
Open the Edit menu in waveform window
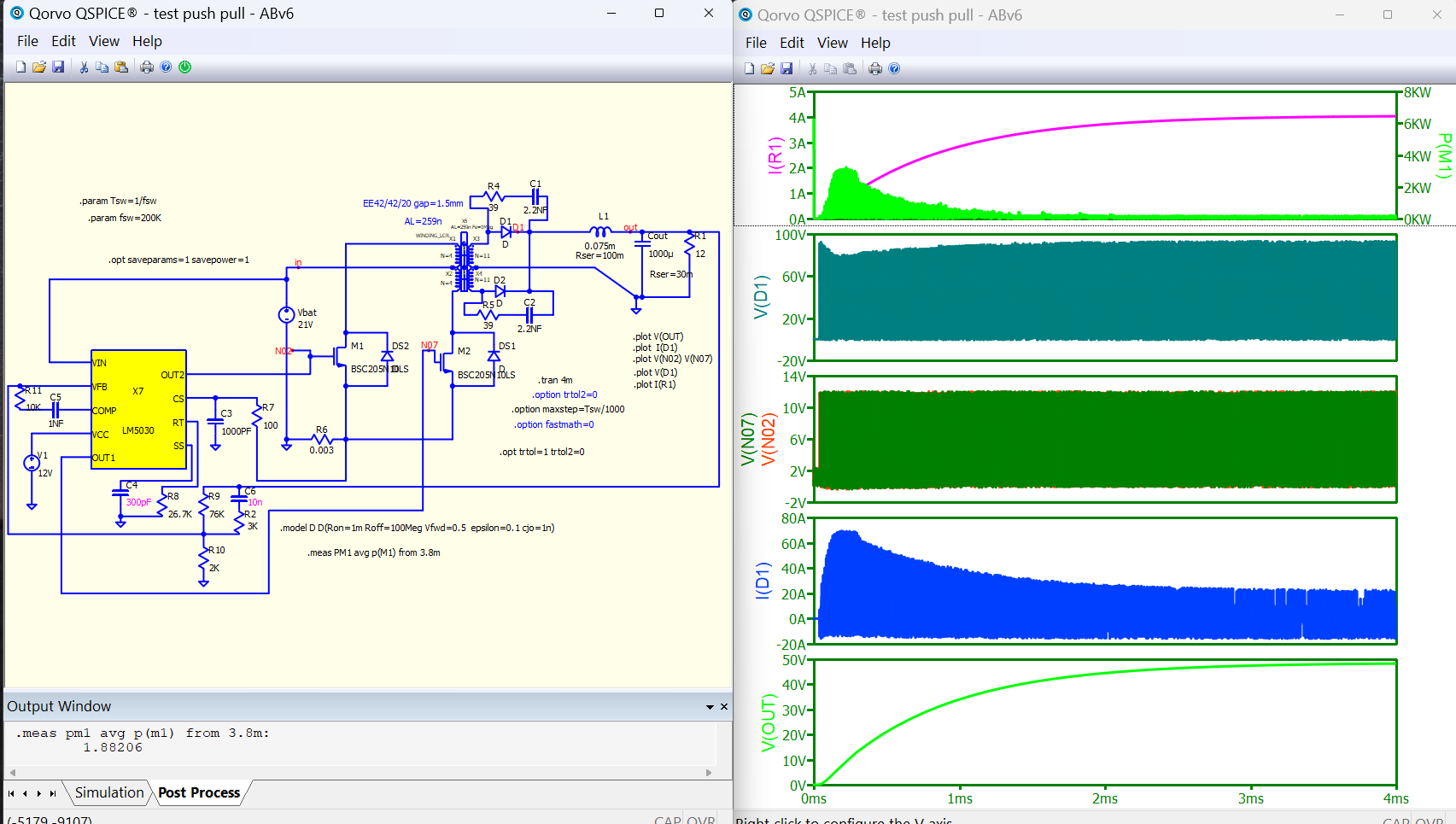pos(791,43)
